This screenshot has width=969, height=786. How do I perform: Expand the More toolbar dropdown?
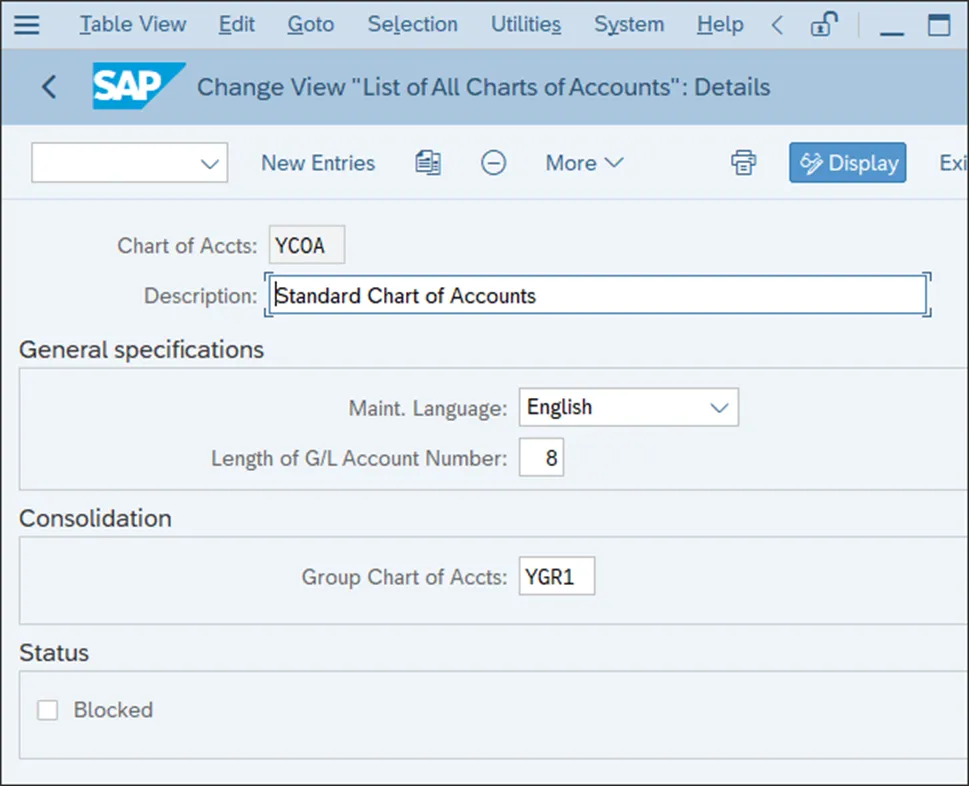tap(584, 163)
